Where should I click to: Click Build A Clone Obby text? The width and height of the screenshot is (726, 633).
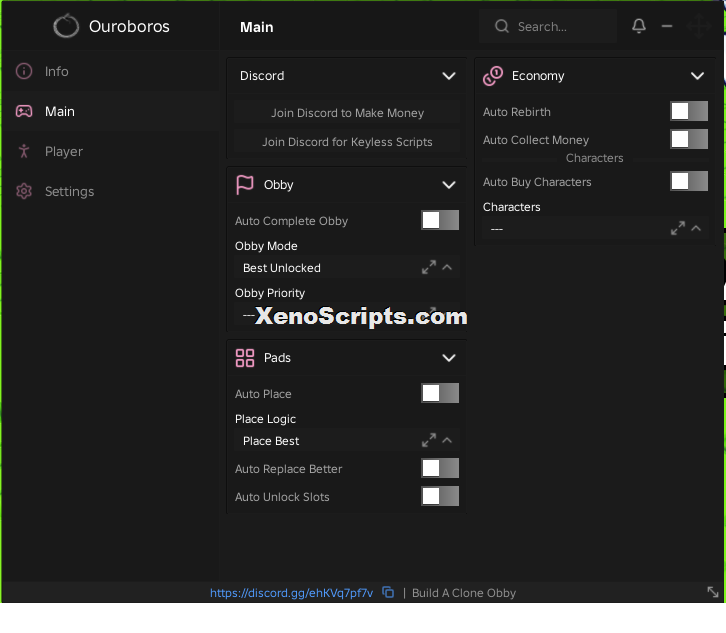tap(463, 593)
